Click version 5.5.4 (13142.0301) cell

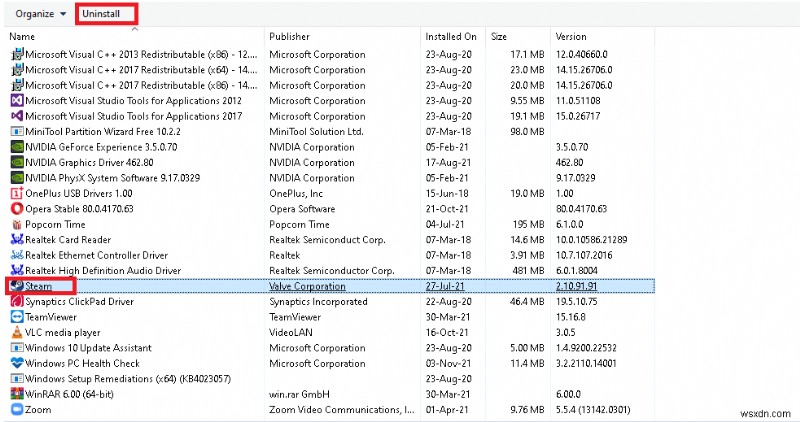593,409
